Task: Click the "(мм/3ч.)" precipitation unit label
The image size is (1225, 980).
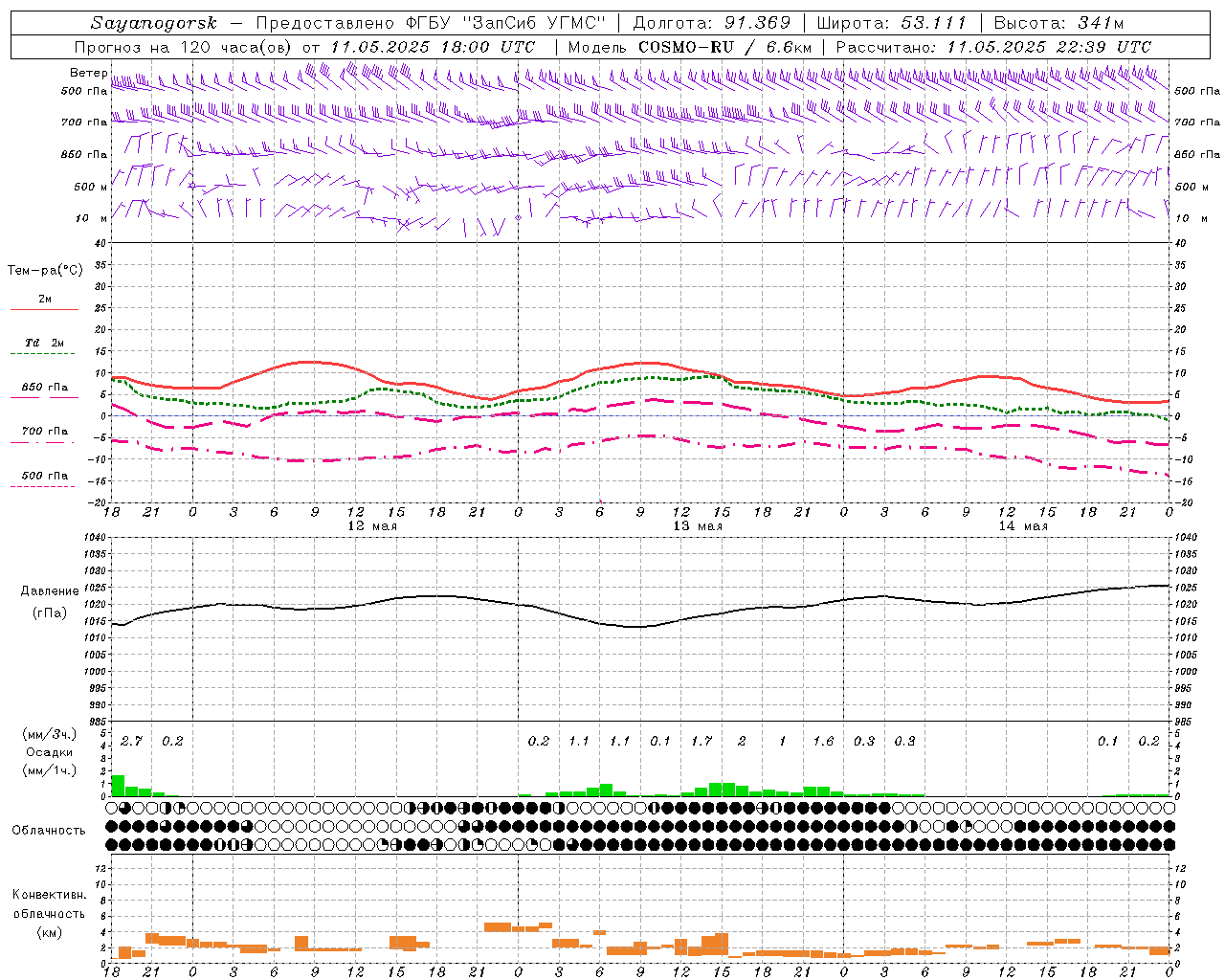Action: pos(50,734)
